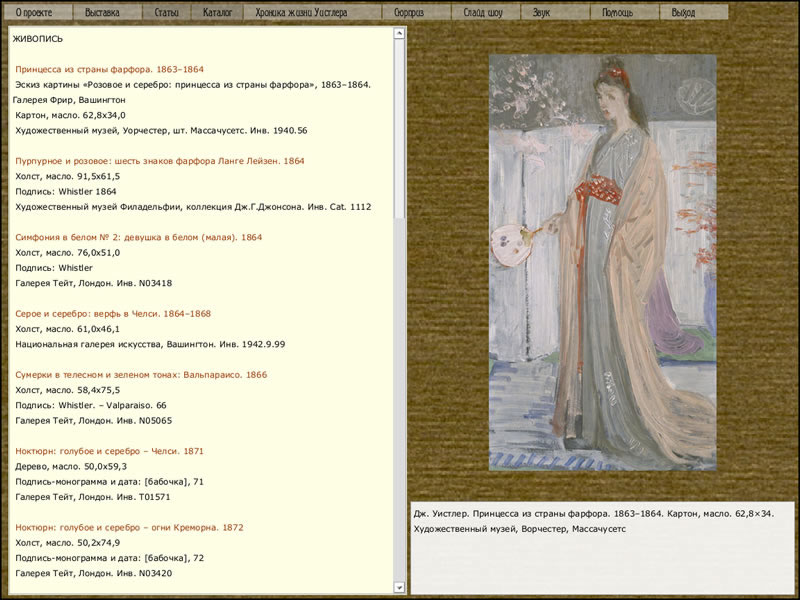Go to the «Выставка» section
The image size is (800, 600).
[x=102, y=13]
